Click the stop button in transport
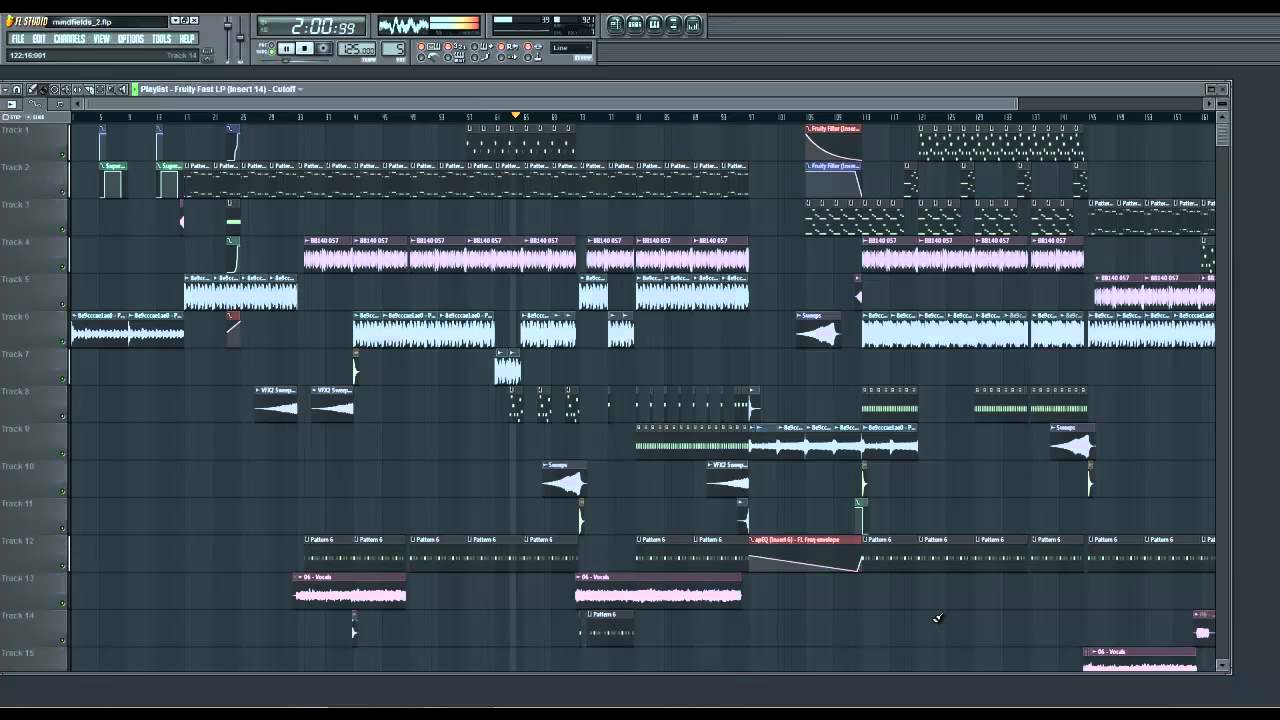The image size is (1280, 720). click(304, 48)
